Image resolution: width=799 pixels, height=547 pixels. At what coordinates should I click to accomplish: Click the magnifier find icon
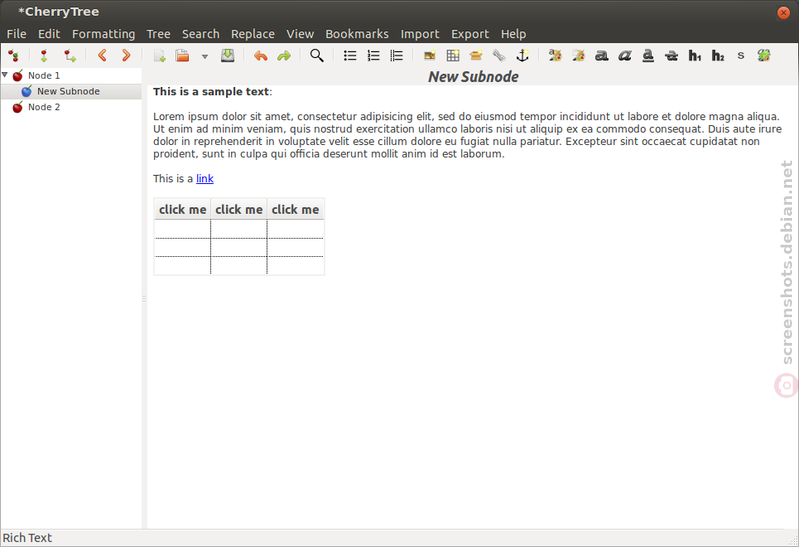tap(316, 55)
